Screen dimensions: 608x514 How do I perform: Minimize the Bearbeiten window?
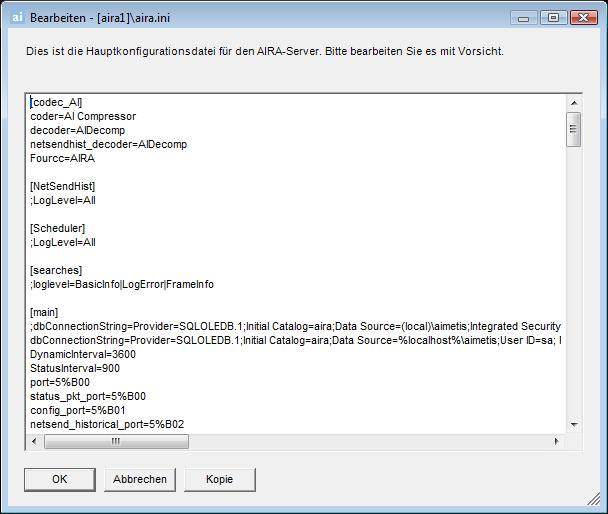[523, 18]
